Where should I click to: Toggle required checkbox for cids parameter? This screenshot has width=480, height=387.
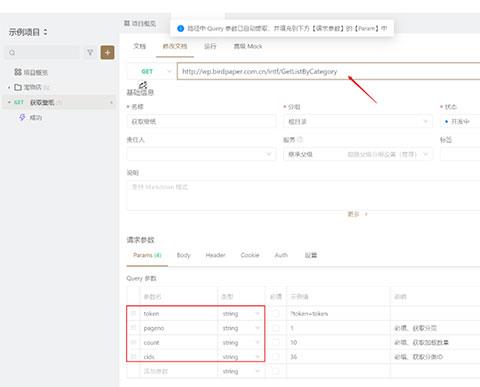tap(276, 357)
